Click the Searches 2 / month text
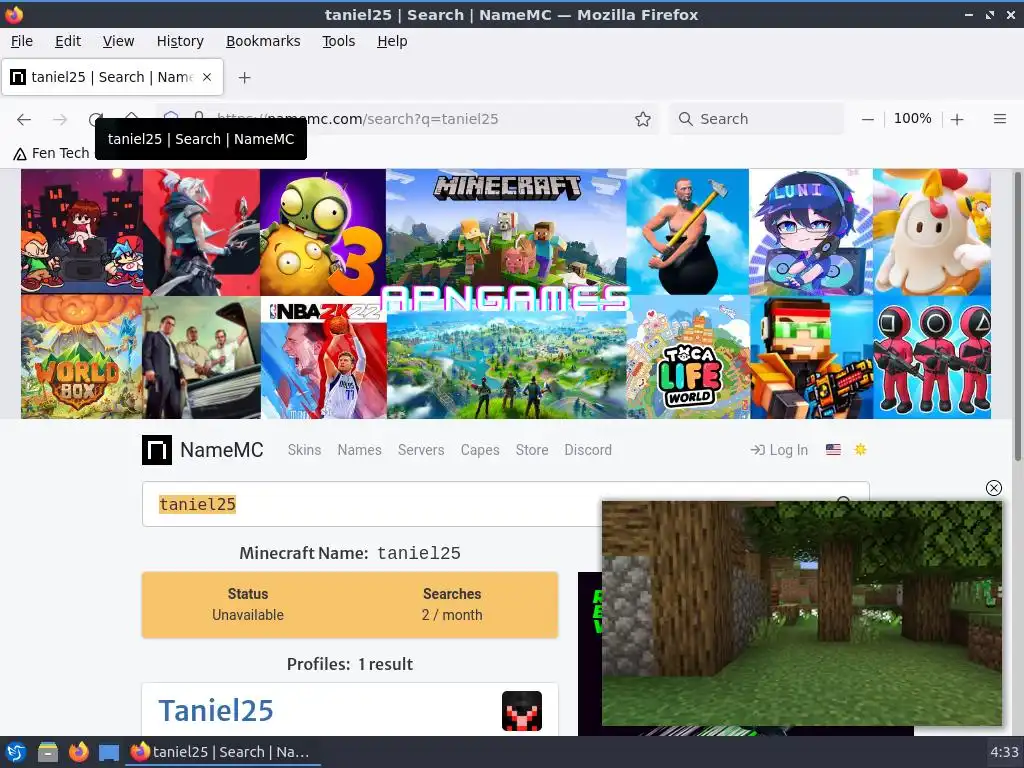1024x768 pixels. pos(452,604)
